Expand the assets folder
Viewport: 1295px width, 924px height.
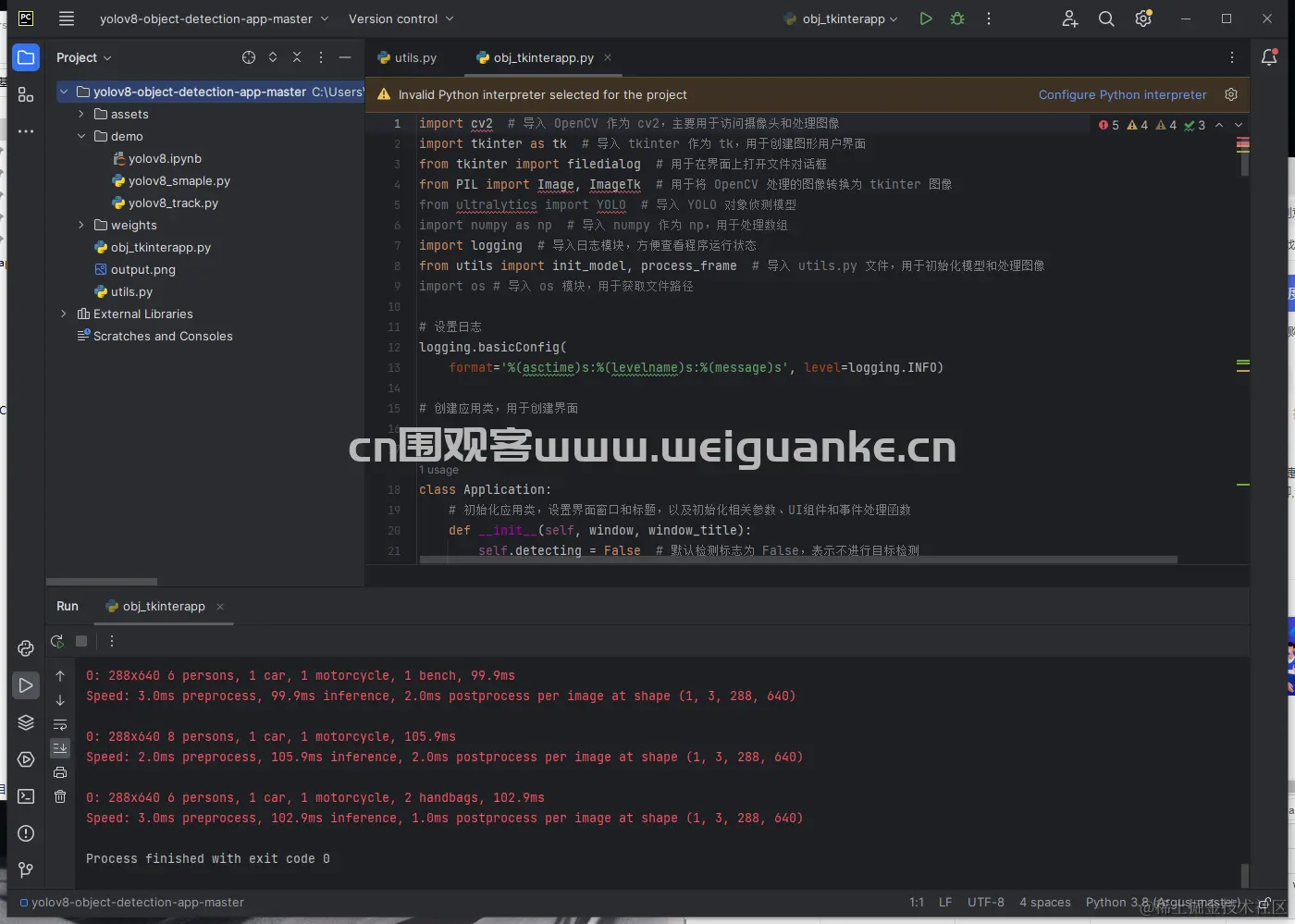(81, 114)
